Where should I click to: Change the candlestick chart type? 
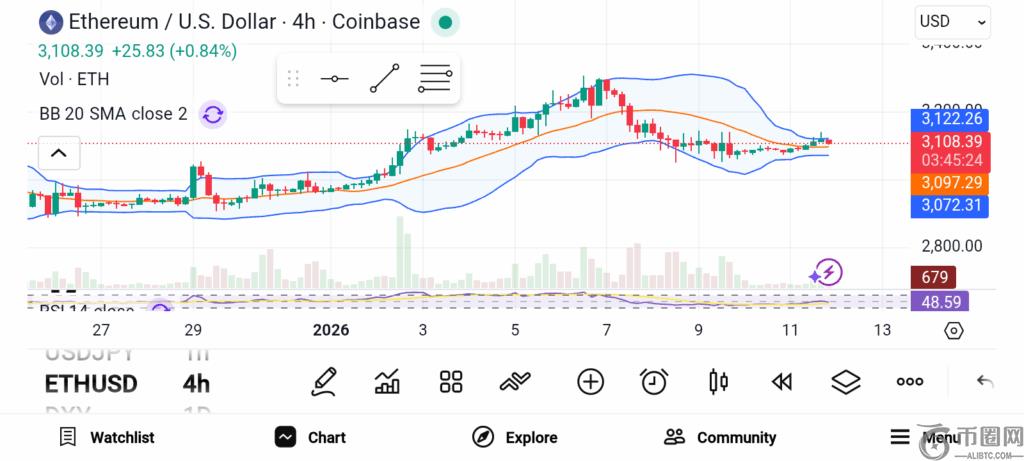point(718,381)
